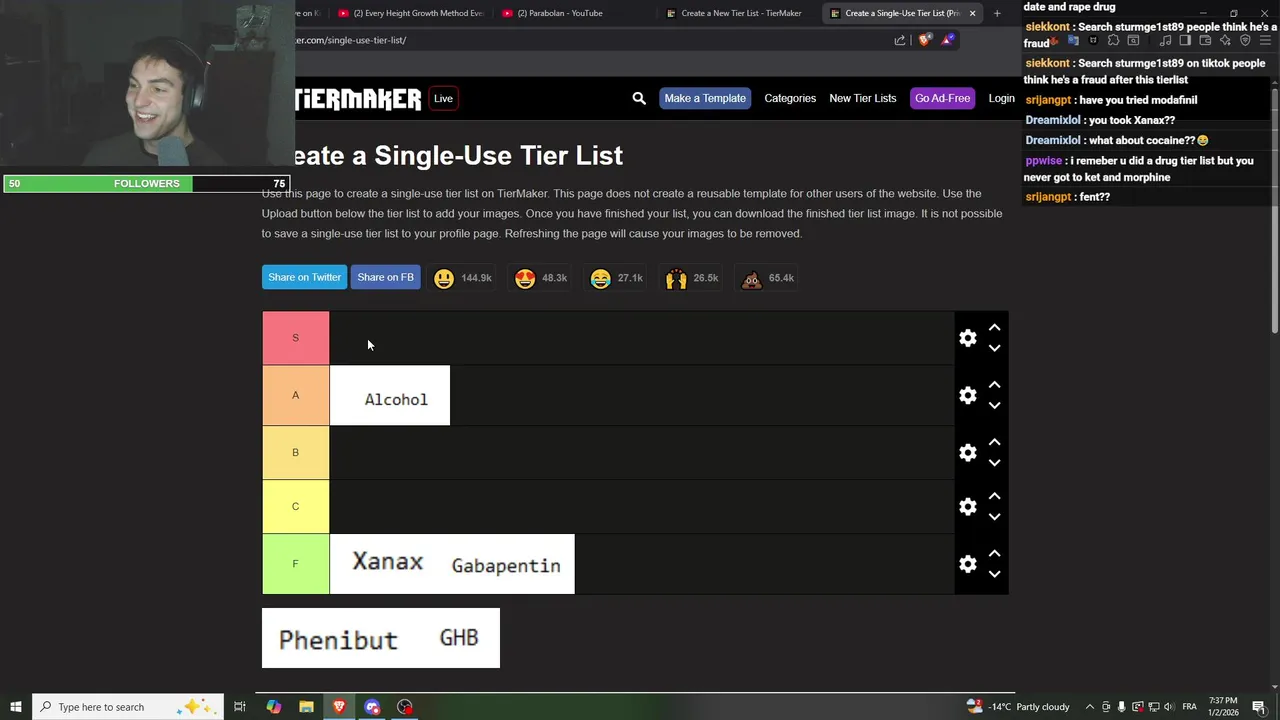Click the green F tier label
The width and height of the screenshot is (1280, 720).
click(x=295, y=564)
